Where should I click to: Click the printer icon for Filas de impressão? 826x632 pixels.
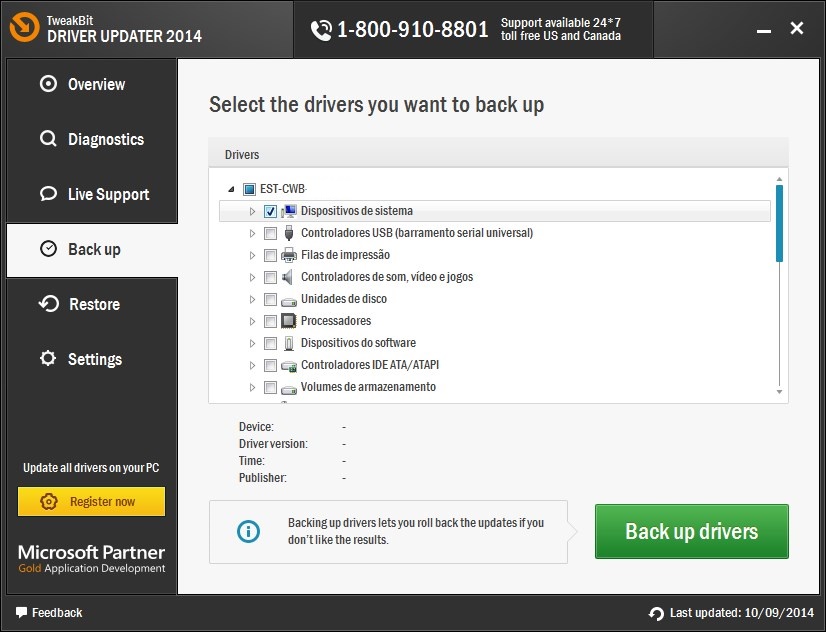[289, 255]
